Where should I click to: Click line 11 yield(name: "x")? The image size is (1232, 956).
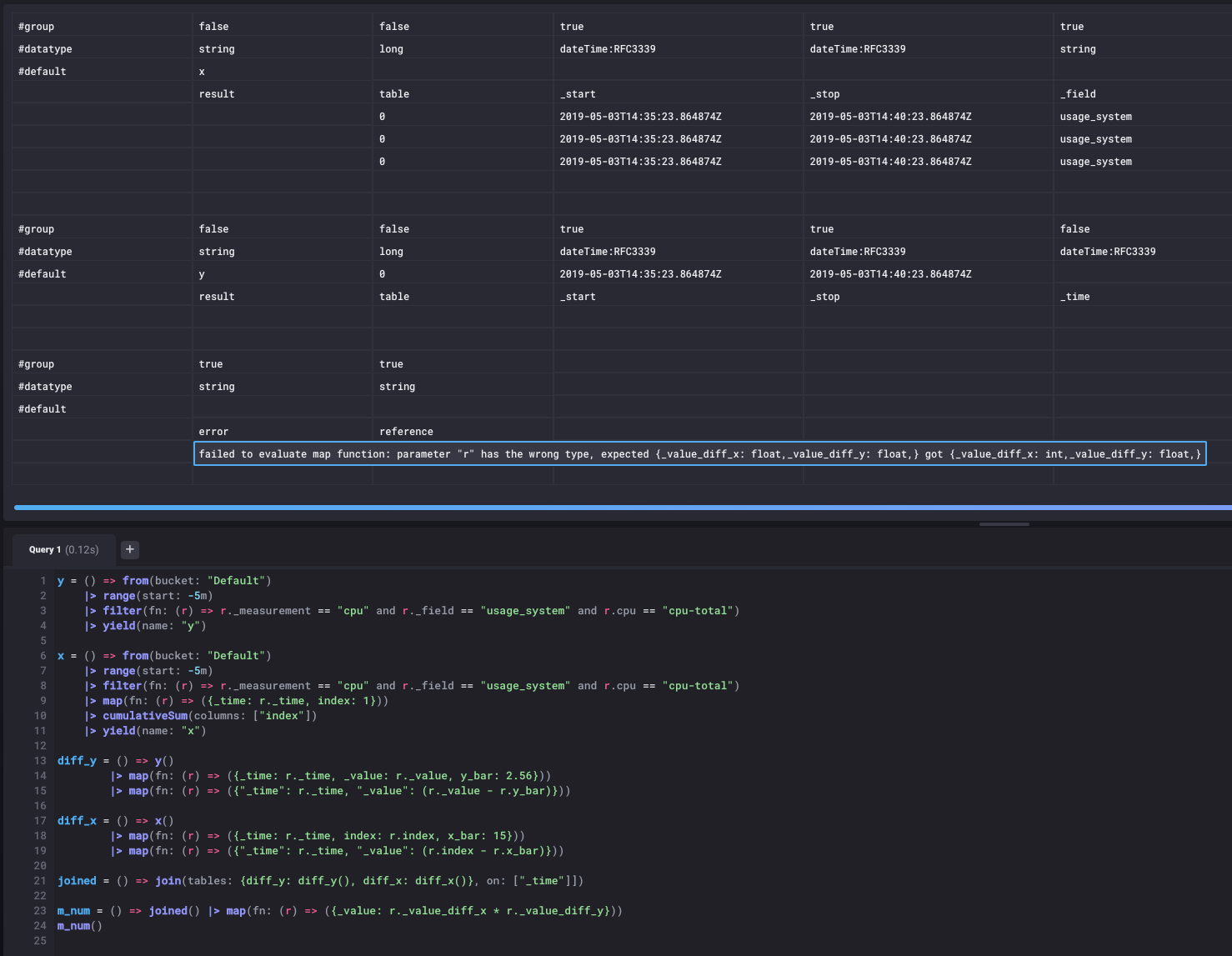click(145, 731)
